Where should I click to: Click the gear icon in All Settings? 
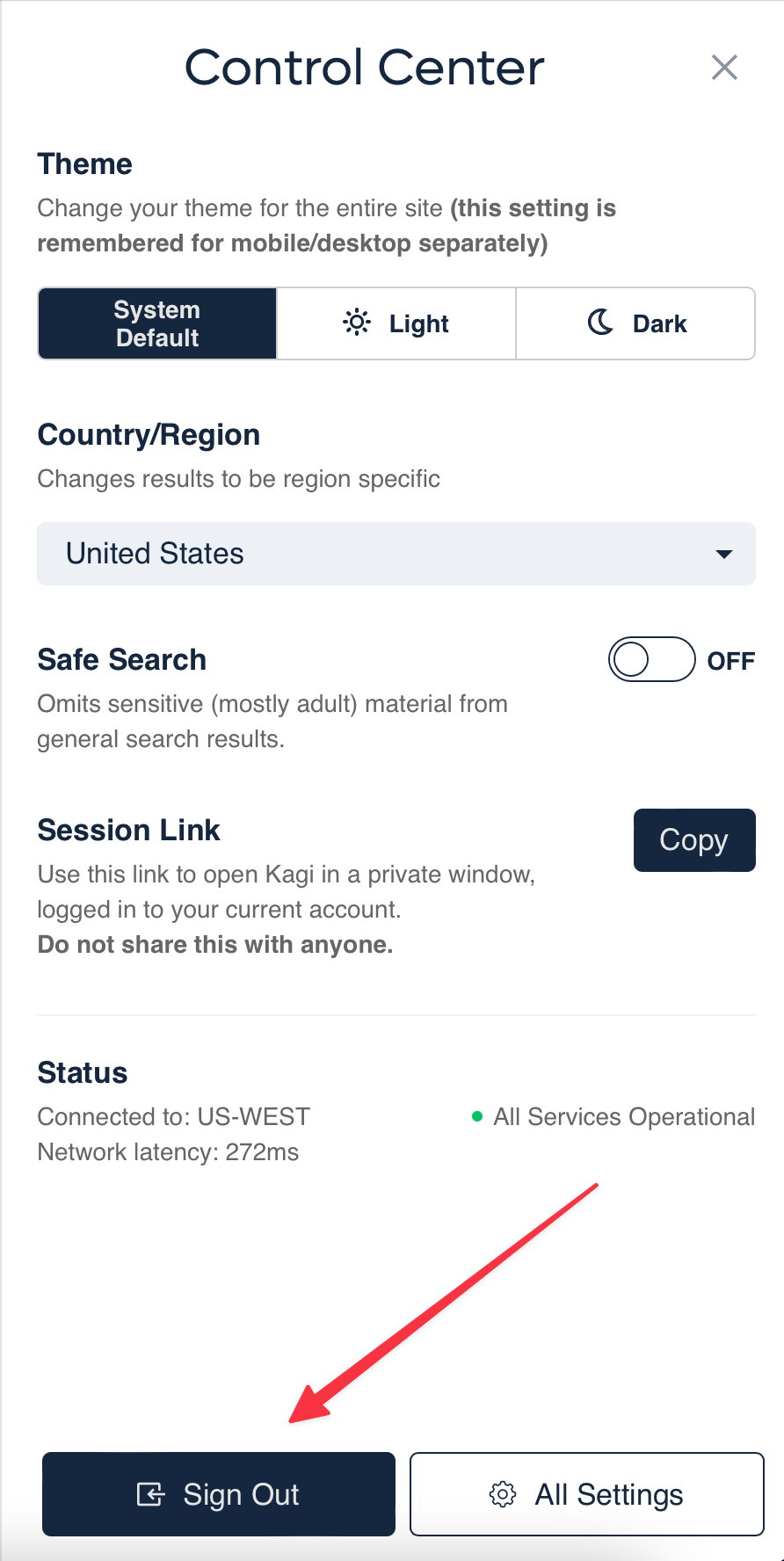coord(503,1494)
